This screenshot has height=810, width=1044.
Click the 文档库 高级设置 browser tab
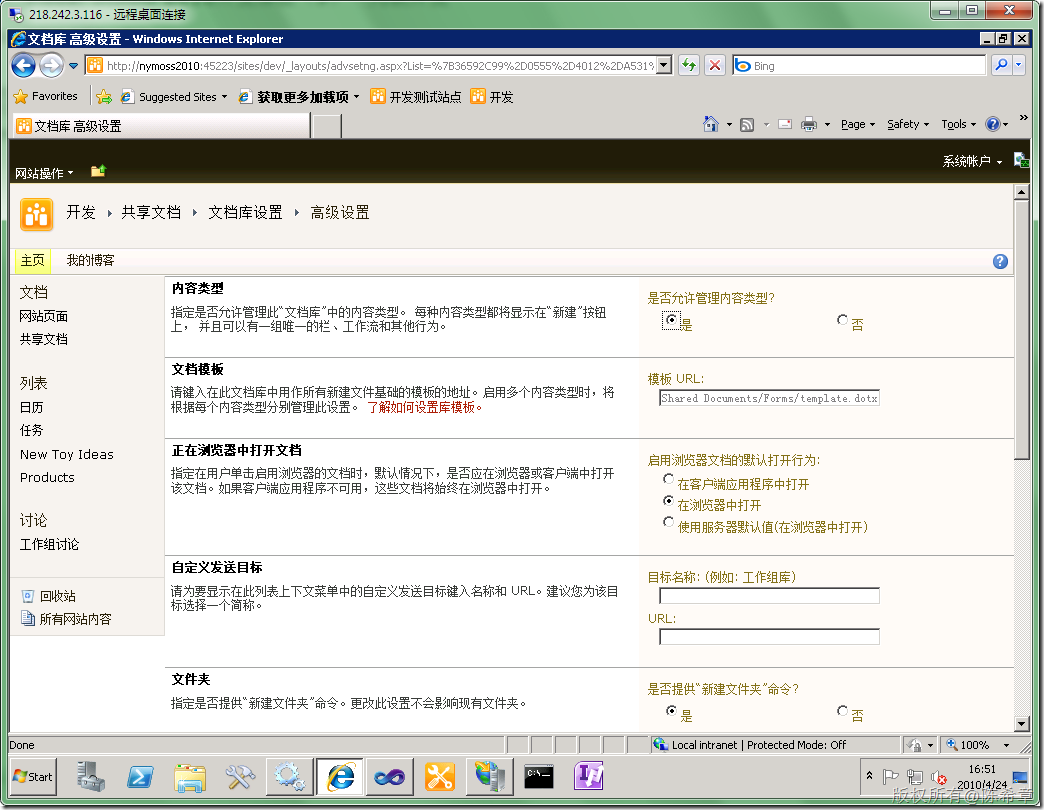160,126
